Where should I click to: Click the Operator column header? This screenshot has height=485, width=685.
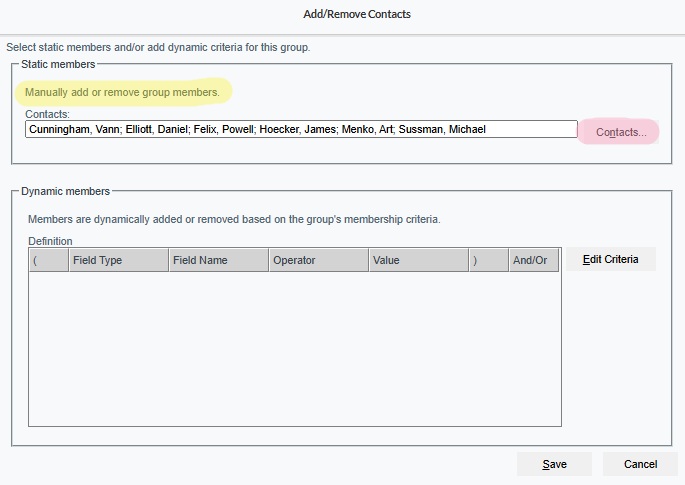(x=318, y=260)
